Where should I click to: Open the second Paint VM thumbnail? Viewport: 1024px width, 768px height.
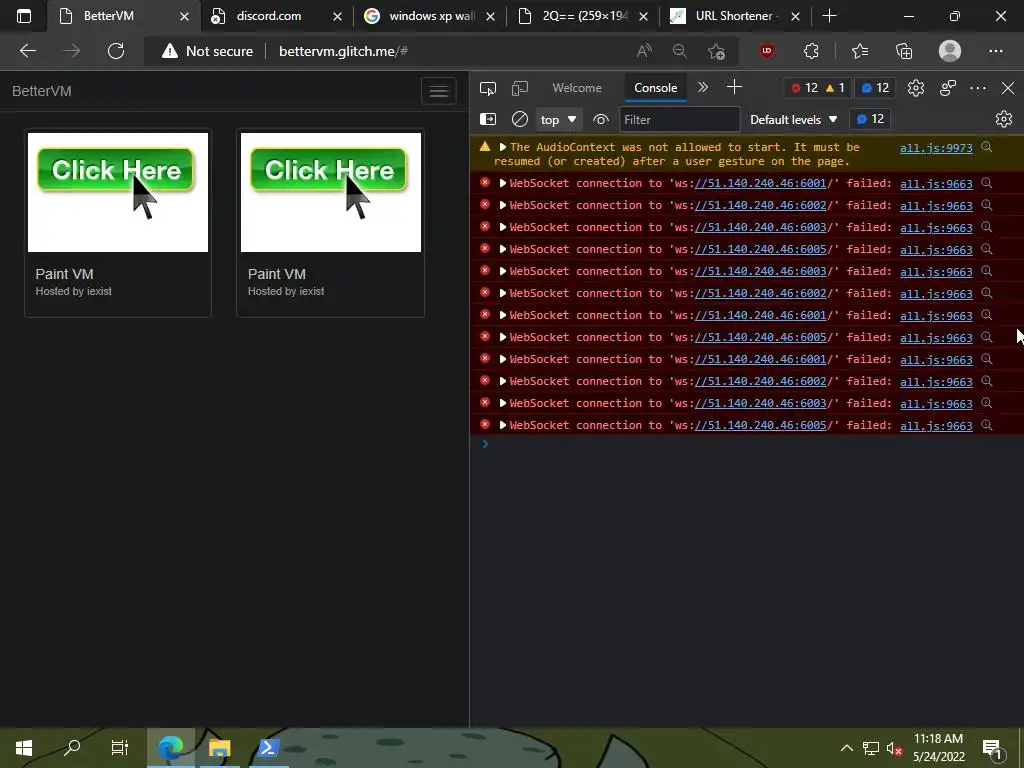[330, 192]
